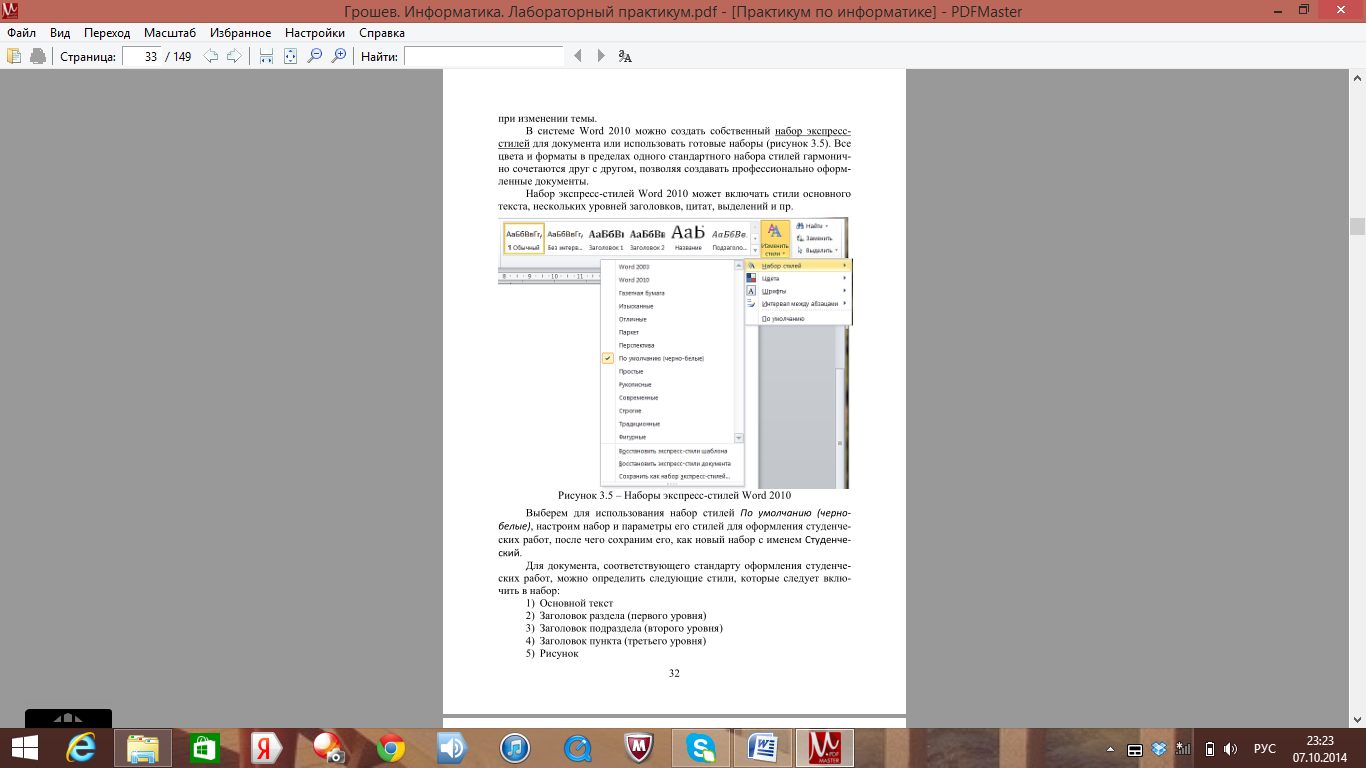Viewport: 1366px width, 768px height.
Task: Open McAfee from taskbar
Action: [x=638, y=748]
